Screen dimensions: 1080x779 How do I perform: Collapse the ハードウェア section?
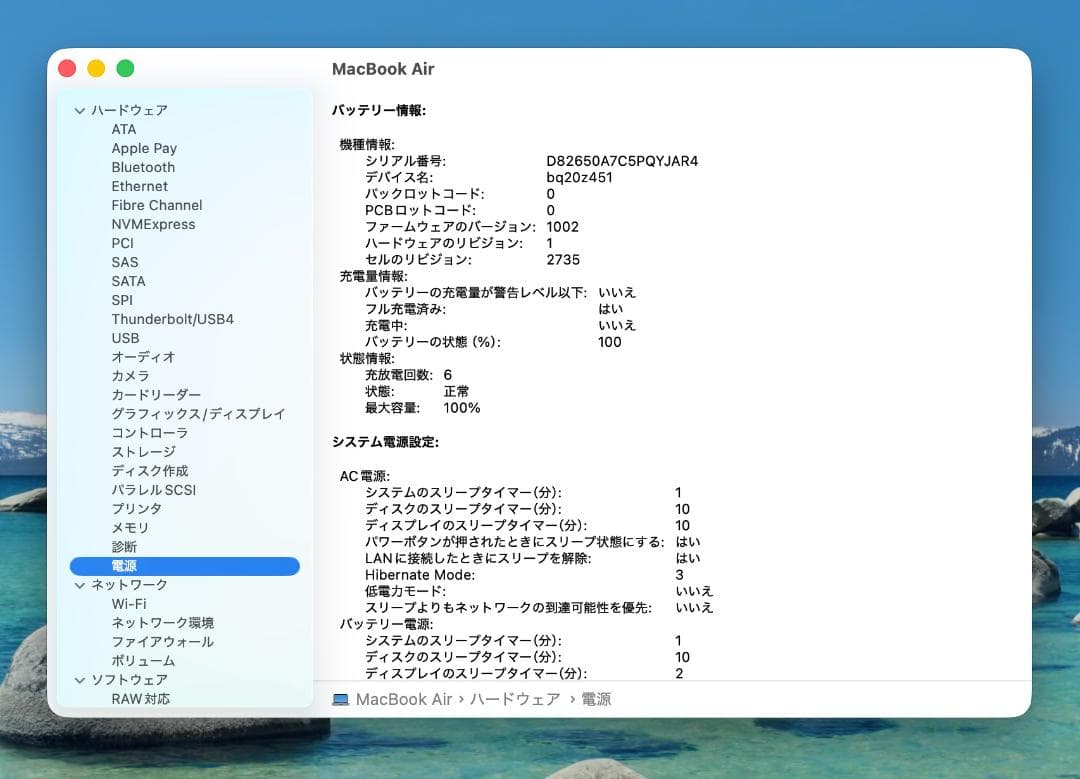(80, 110)
